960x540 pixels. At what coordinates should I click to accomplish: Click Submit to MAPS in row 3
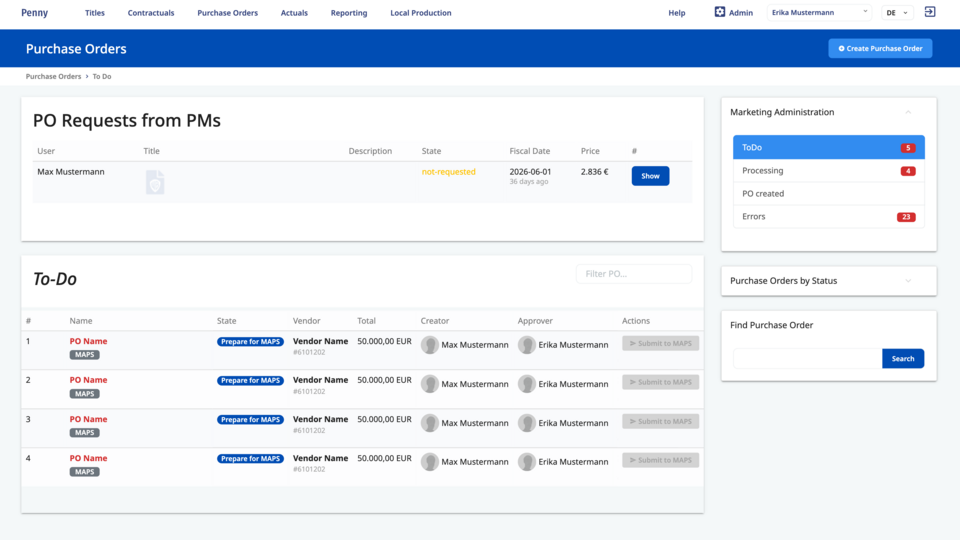click(x=661, y=421)
